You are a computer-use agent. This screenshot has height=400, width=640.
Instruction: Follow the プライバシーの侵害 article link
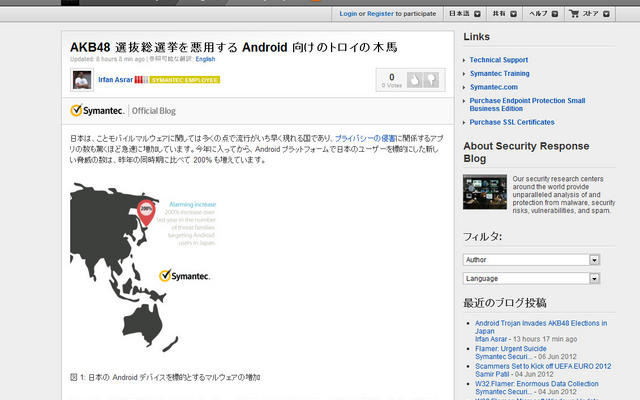[x=365, y=139]
